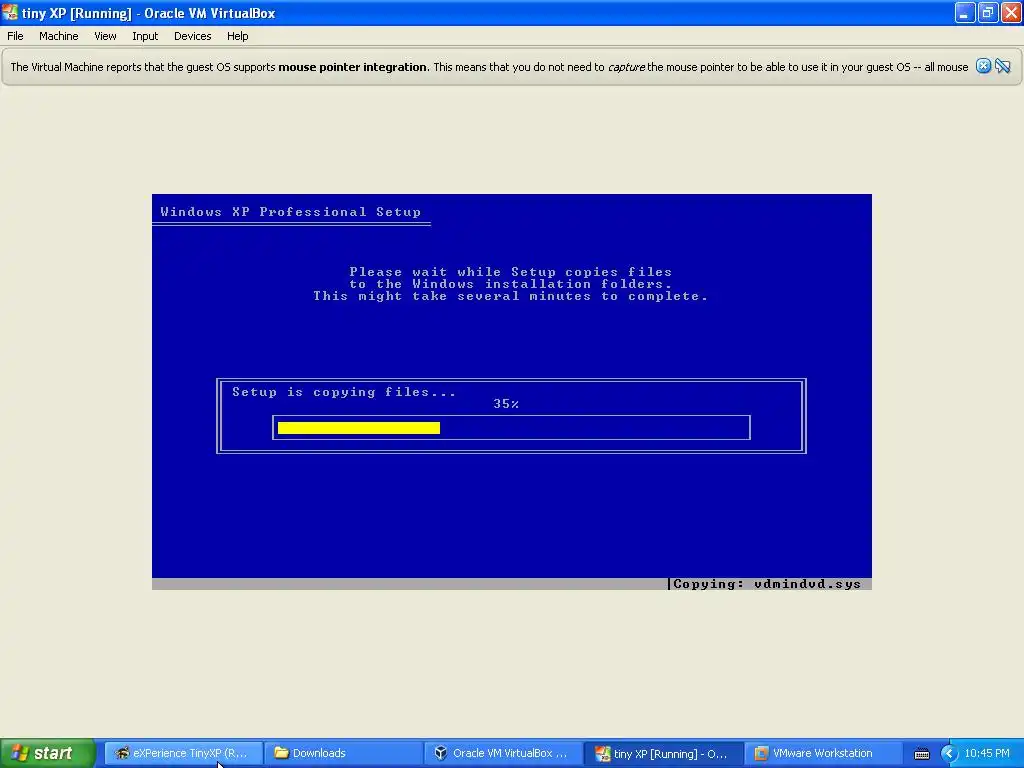The height and width of the screenshot is (768, 1024).
Task: Click the don't-show-again notification icon
Action: (x=1002, y=66)
